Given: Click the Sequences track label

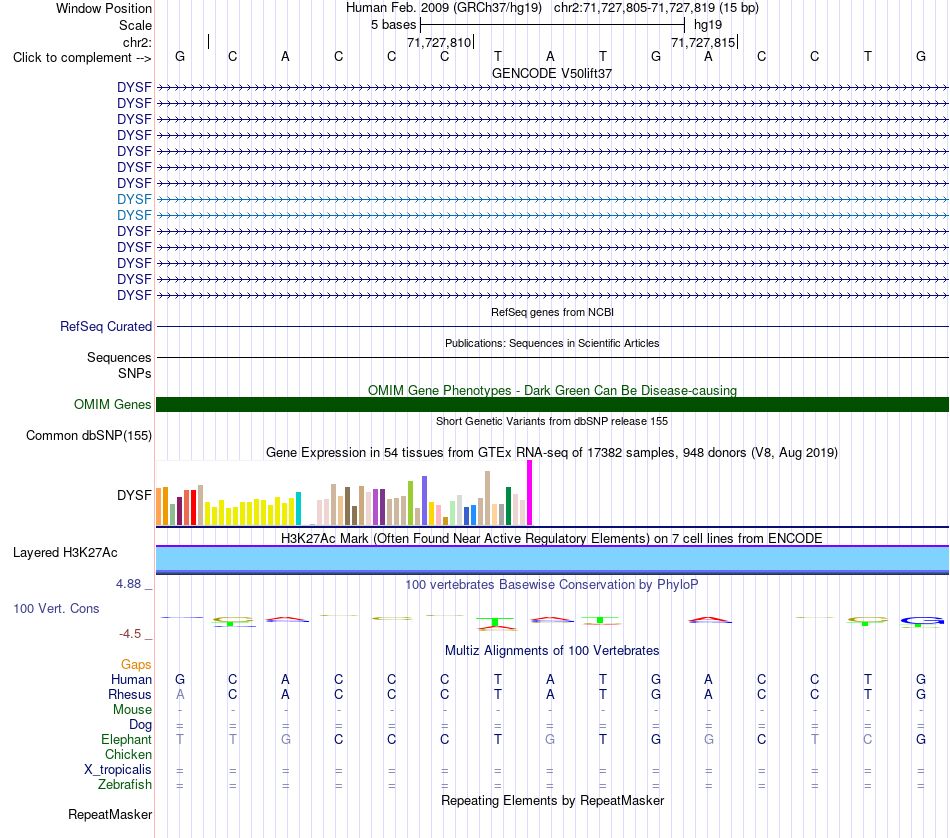Looking at the screenshot, I should pos(119,357).
